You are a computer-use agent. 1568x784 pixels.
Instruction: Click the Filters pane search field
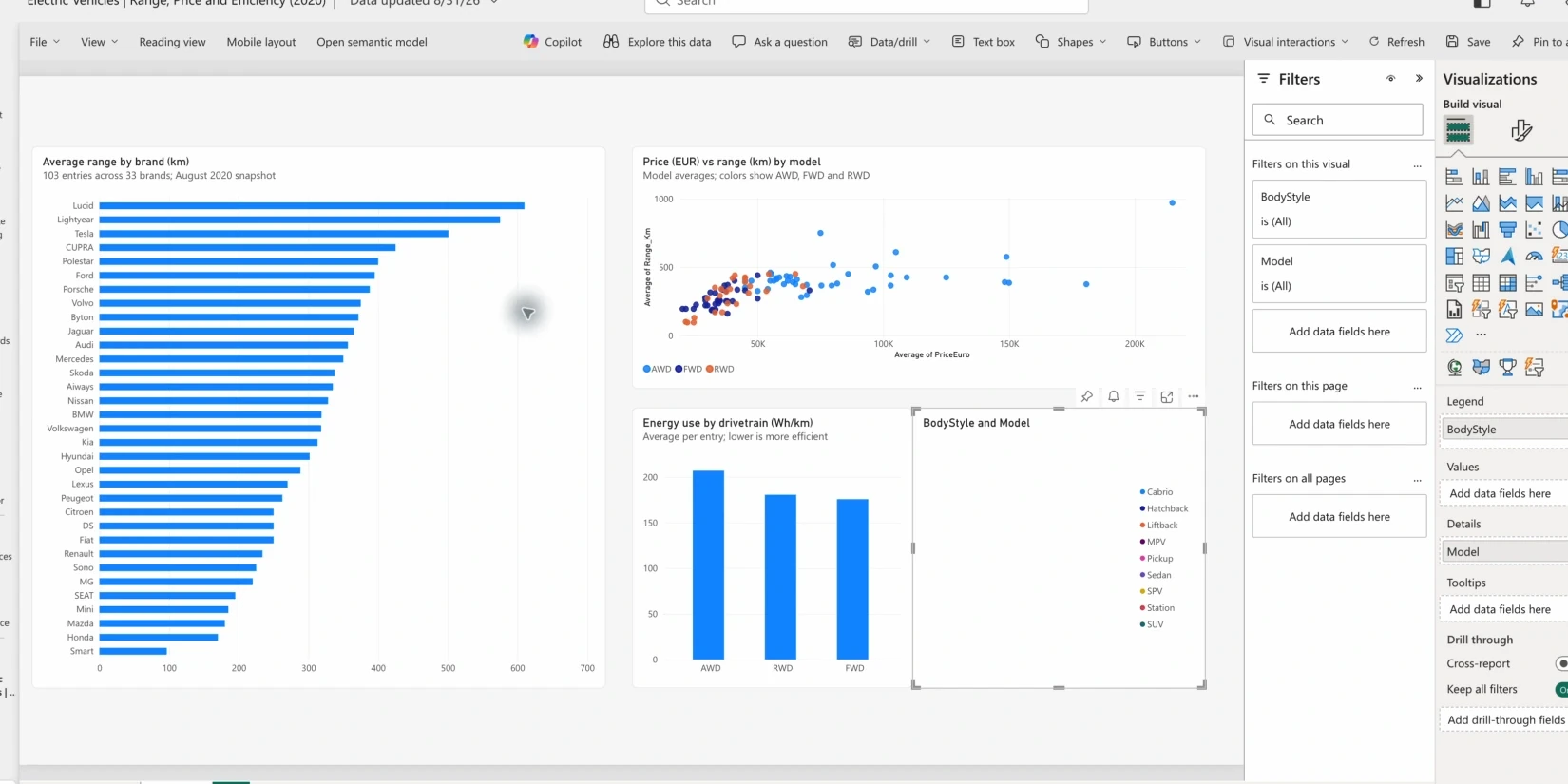tap(1338, 120)
